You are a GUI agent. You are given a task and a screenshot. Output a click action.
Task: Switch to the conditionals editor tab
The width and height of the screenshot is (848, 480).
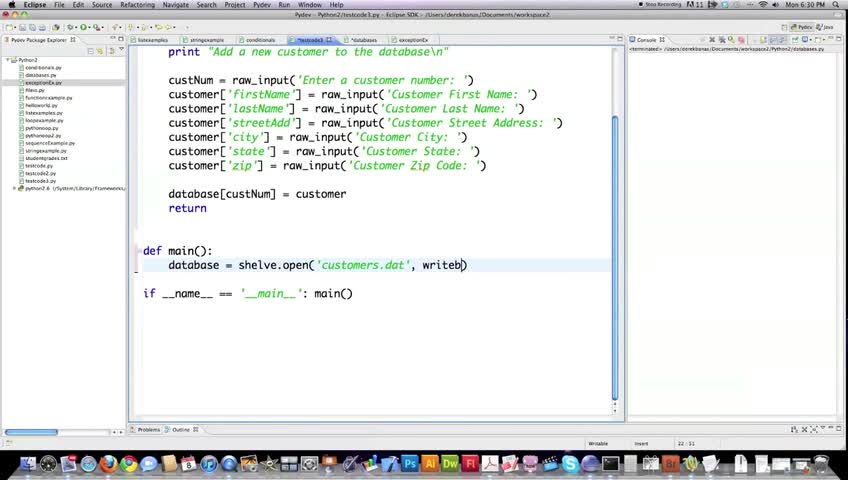click(260, 40)
